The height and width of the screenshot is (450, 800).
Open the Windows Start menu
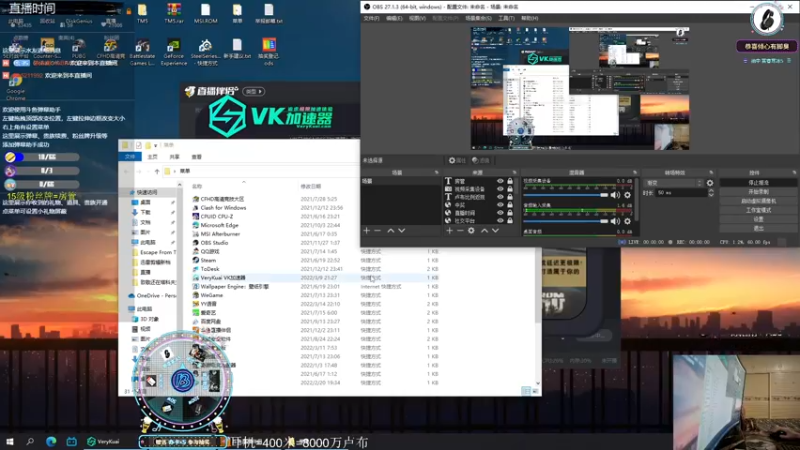10,441
